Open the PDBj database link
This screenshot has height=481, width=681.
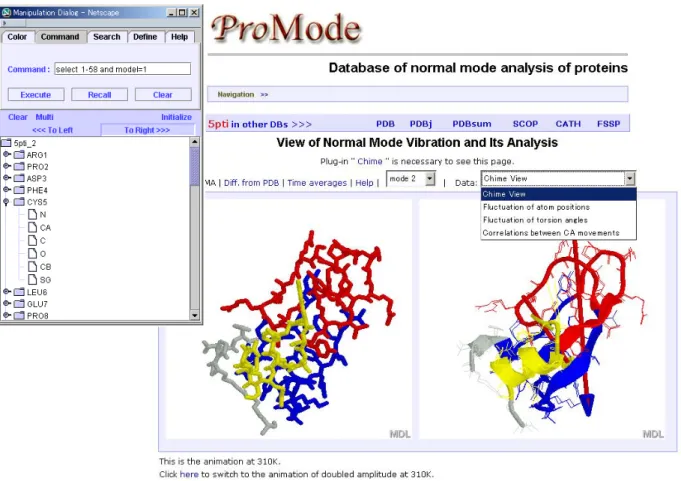[x=421, y=124]
